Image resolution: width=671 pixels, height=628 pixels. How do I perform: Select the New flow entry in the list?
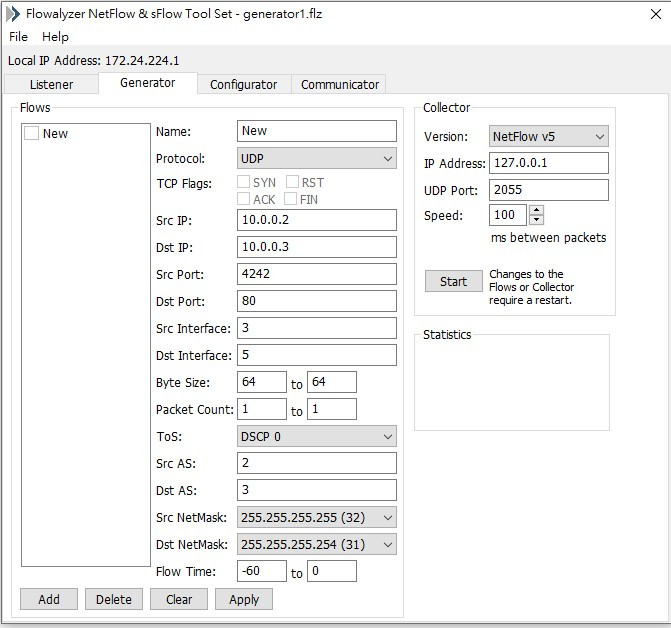pyautogui.click(x=55, y=133)
